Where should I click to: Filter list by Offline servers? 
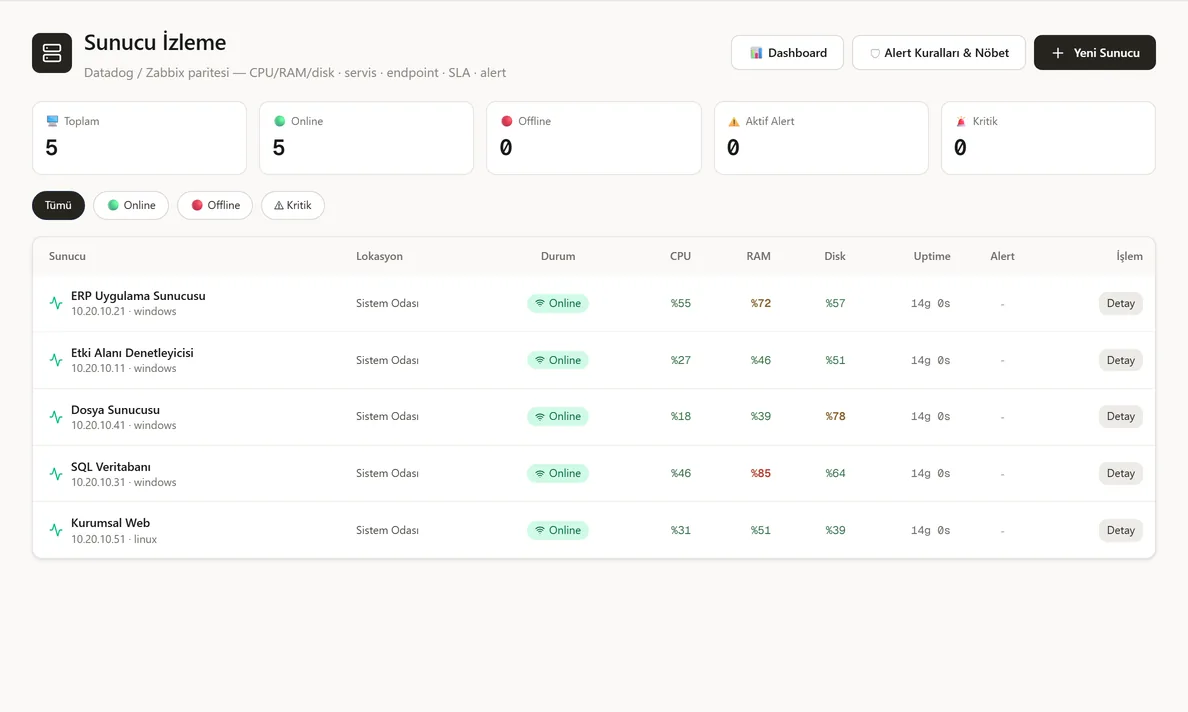215,205
